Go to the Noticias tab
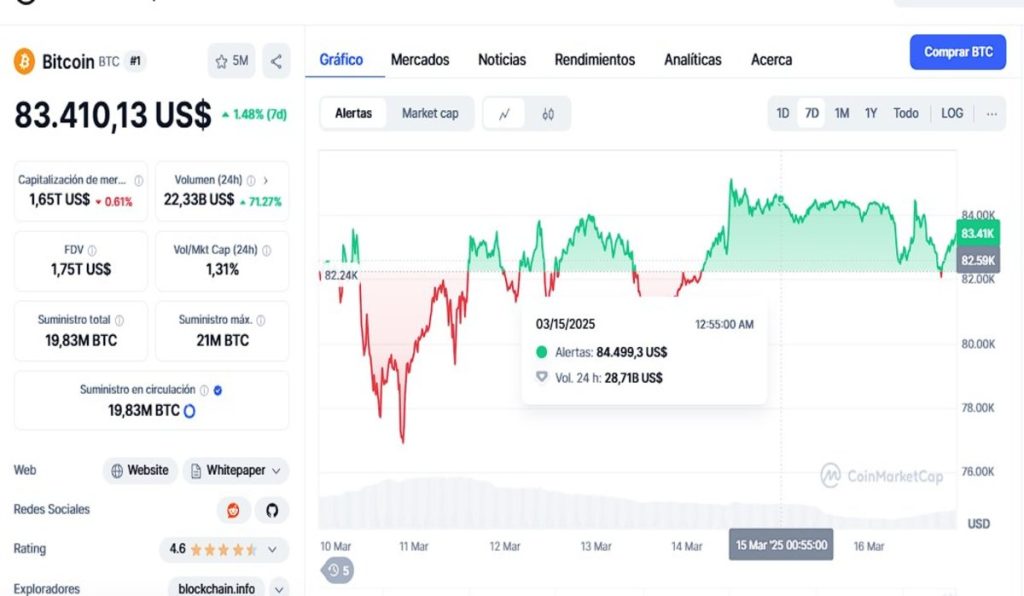Screen dimensions: 1024x596 click(x=502, y=60)
